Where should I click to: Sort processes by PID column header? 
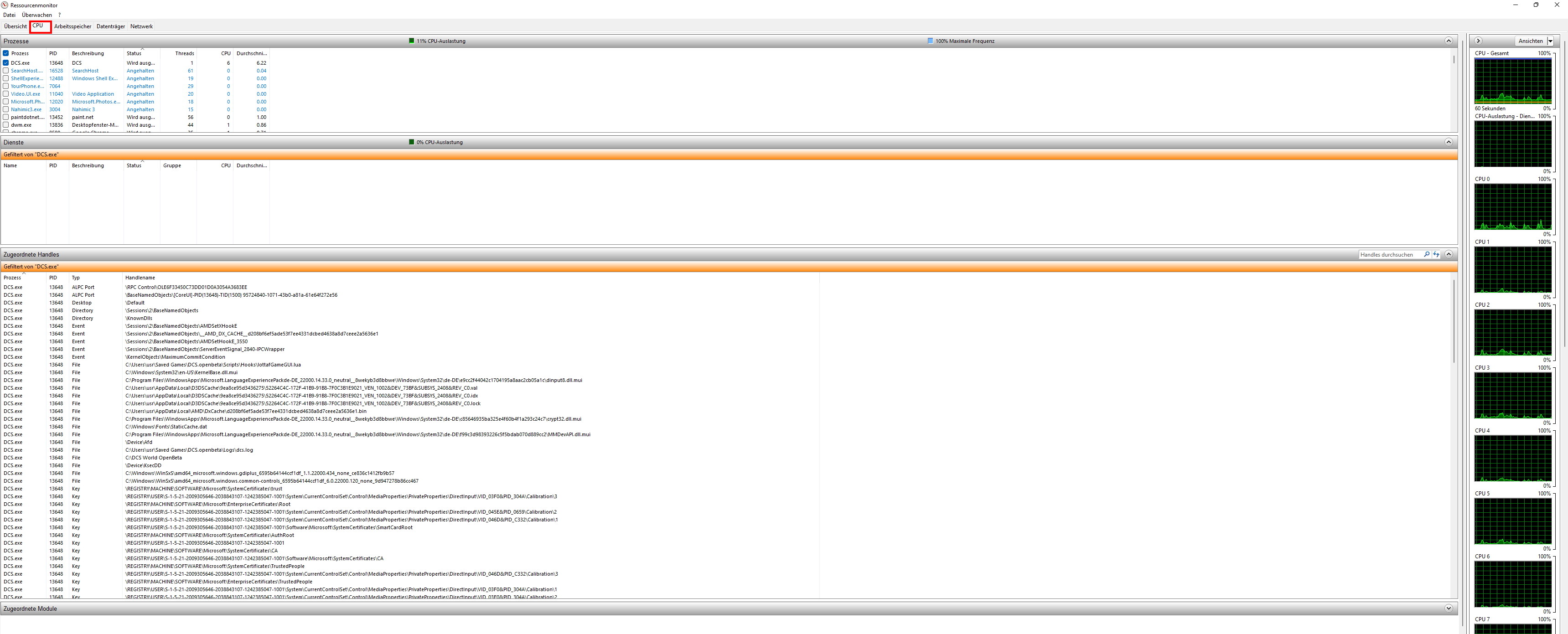(53, 53)
